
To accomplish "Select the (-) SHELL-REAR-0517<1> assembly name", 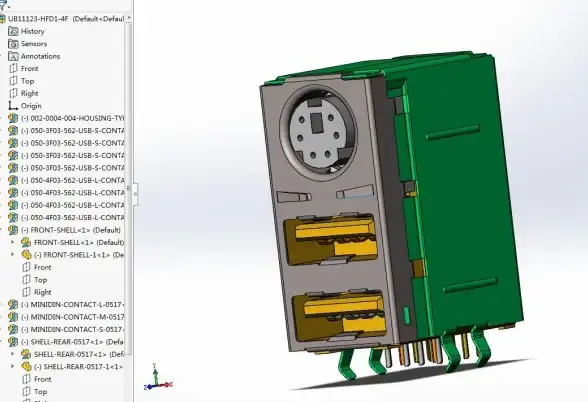I will pos(72,342).
